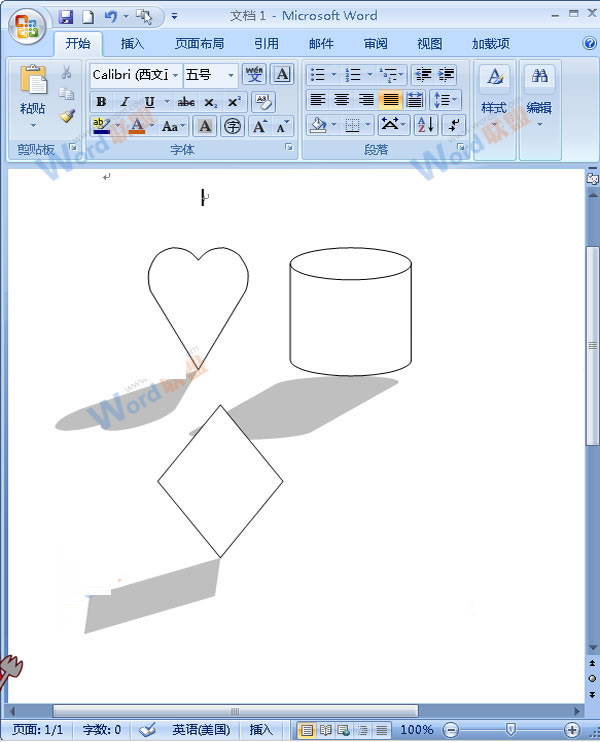Open the 样式 styles gallery
Screen dimensions: 600x742
494,97
